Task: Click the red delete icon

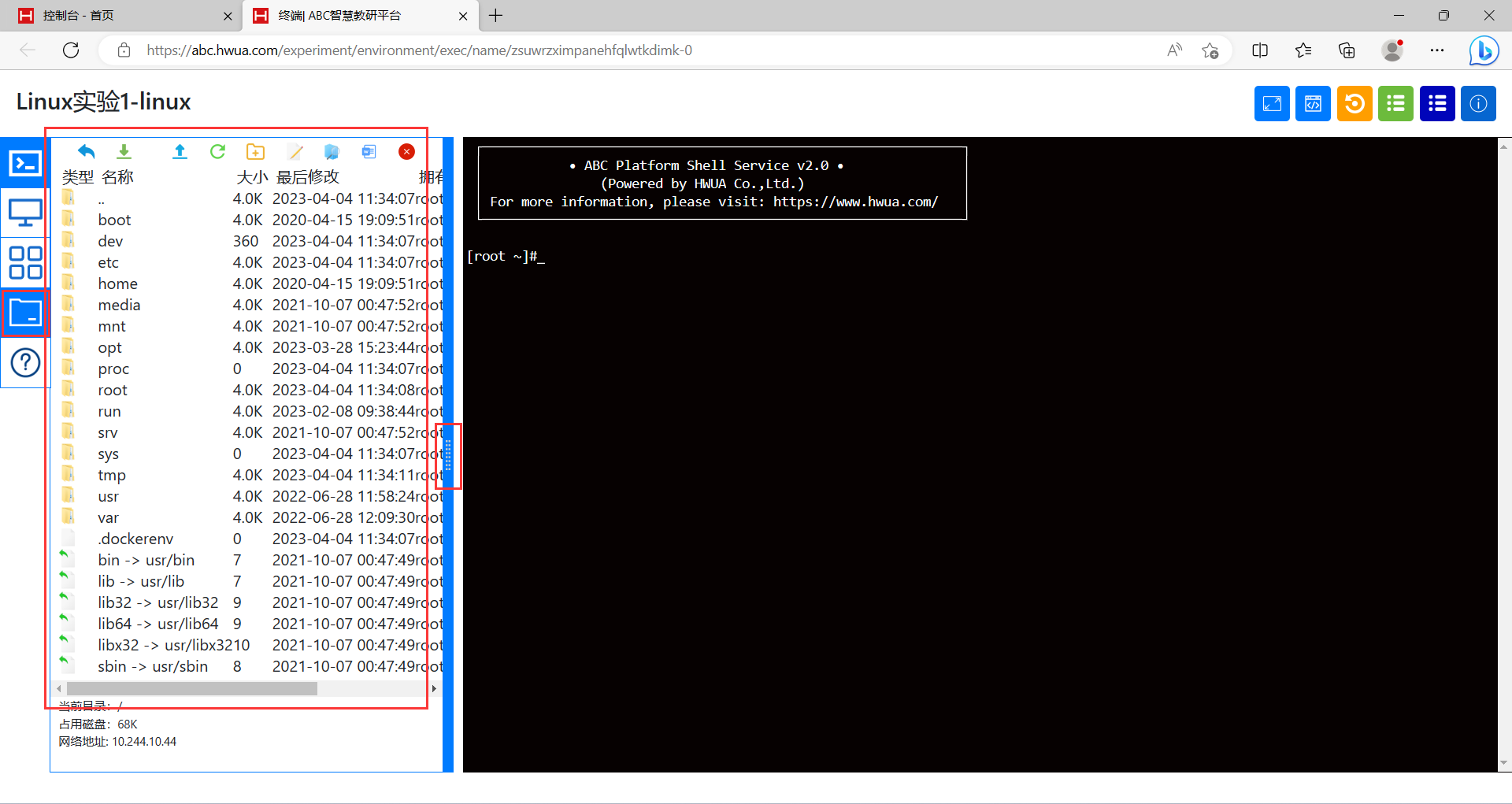Action: pyautogui.click(x=406, y=151)
